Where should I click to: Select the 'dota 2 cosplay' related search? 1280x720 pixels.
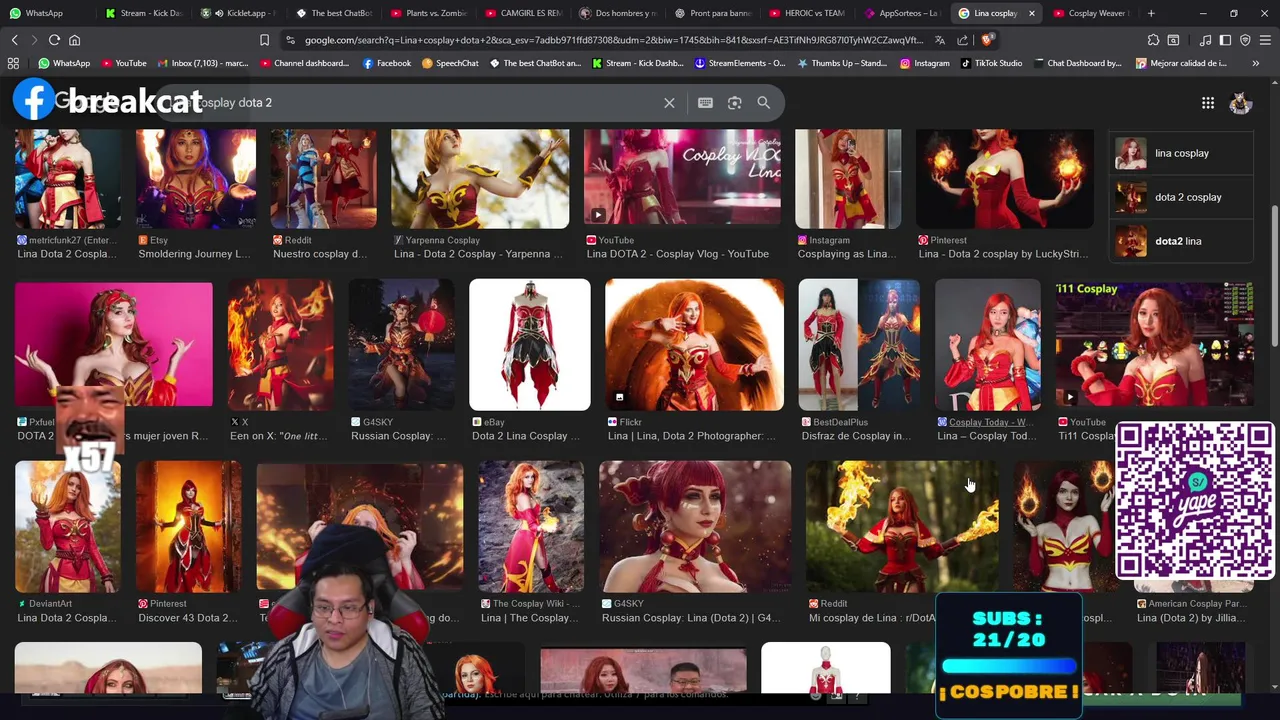(x=1182, y=197)
